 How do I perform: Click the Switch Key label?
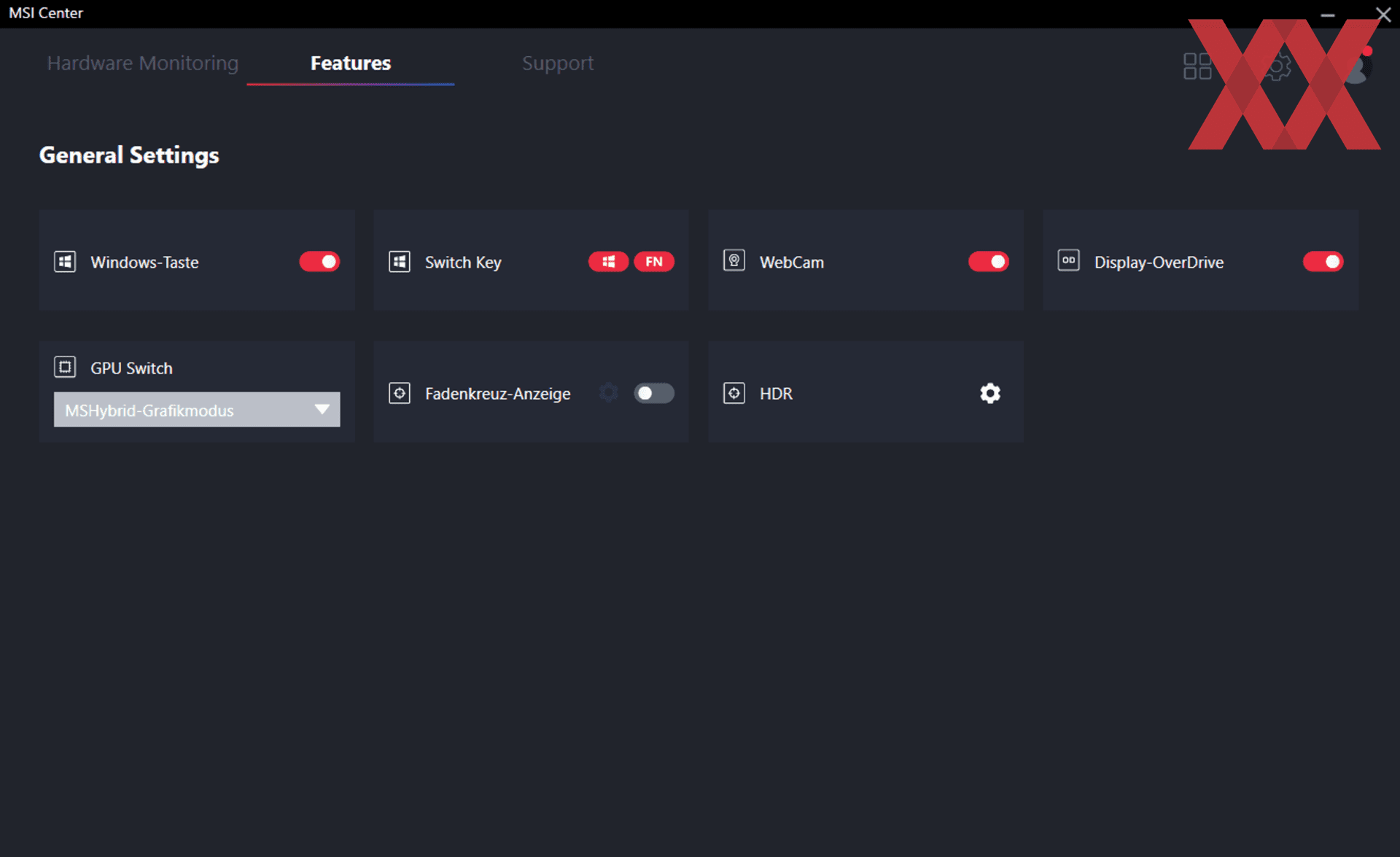tap(463, 263)
